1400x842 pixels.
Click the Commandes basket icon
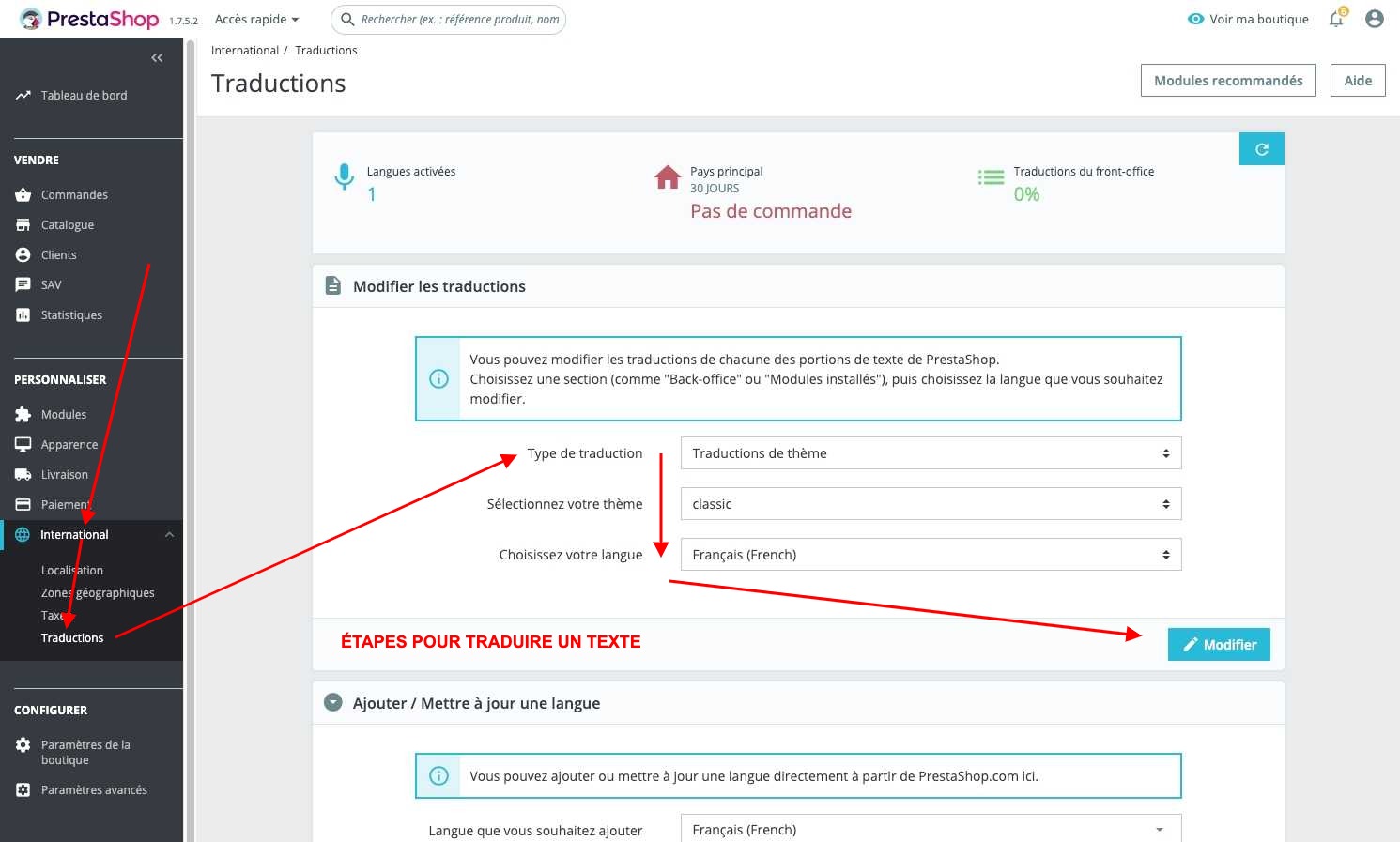[23, 195]
